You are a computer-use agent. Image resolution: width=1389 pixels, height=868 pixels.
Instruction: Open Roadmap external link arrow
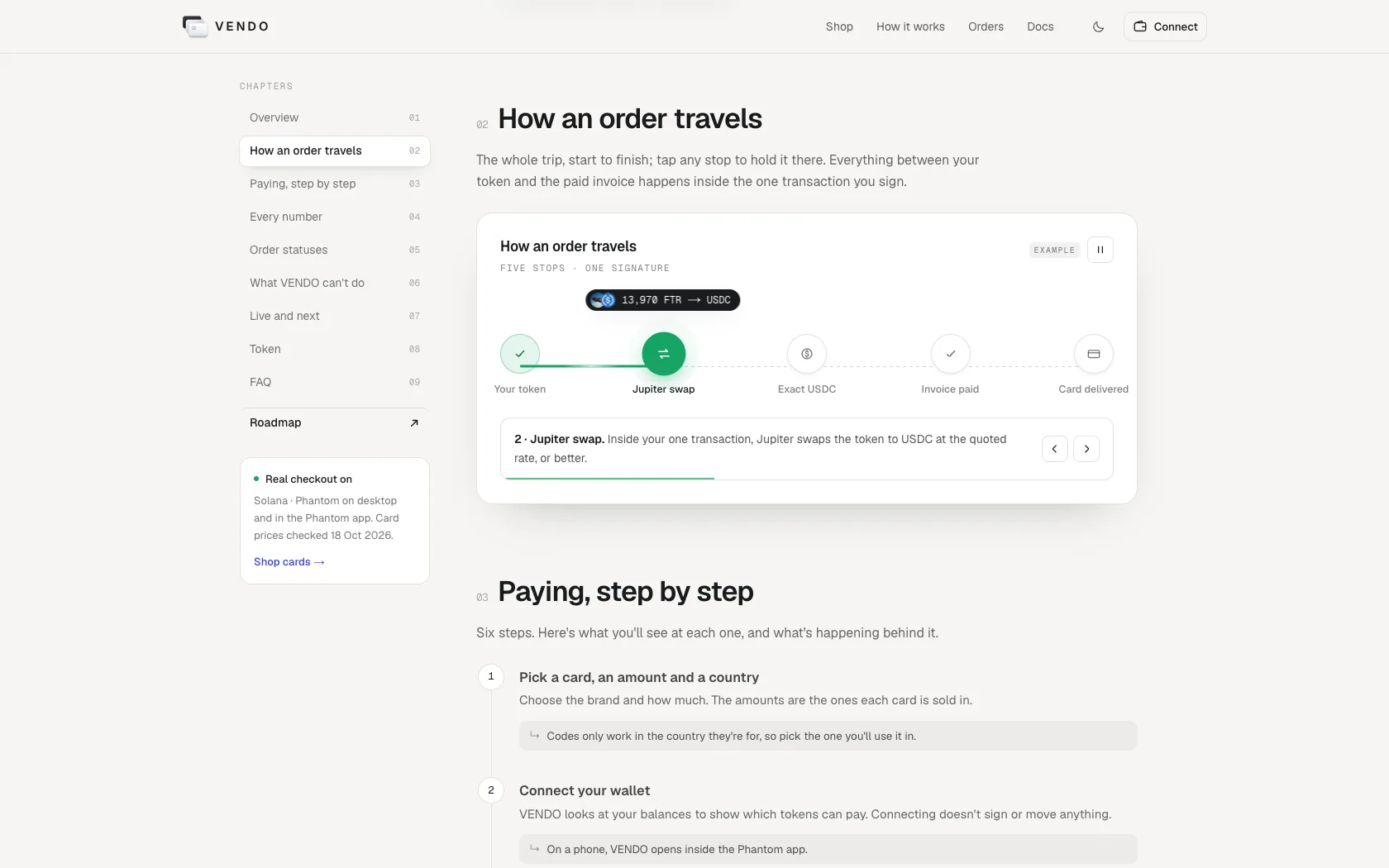414,422
